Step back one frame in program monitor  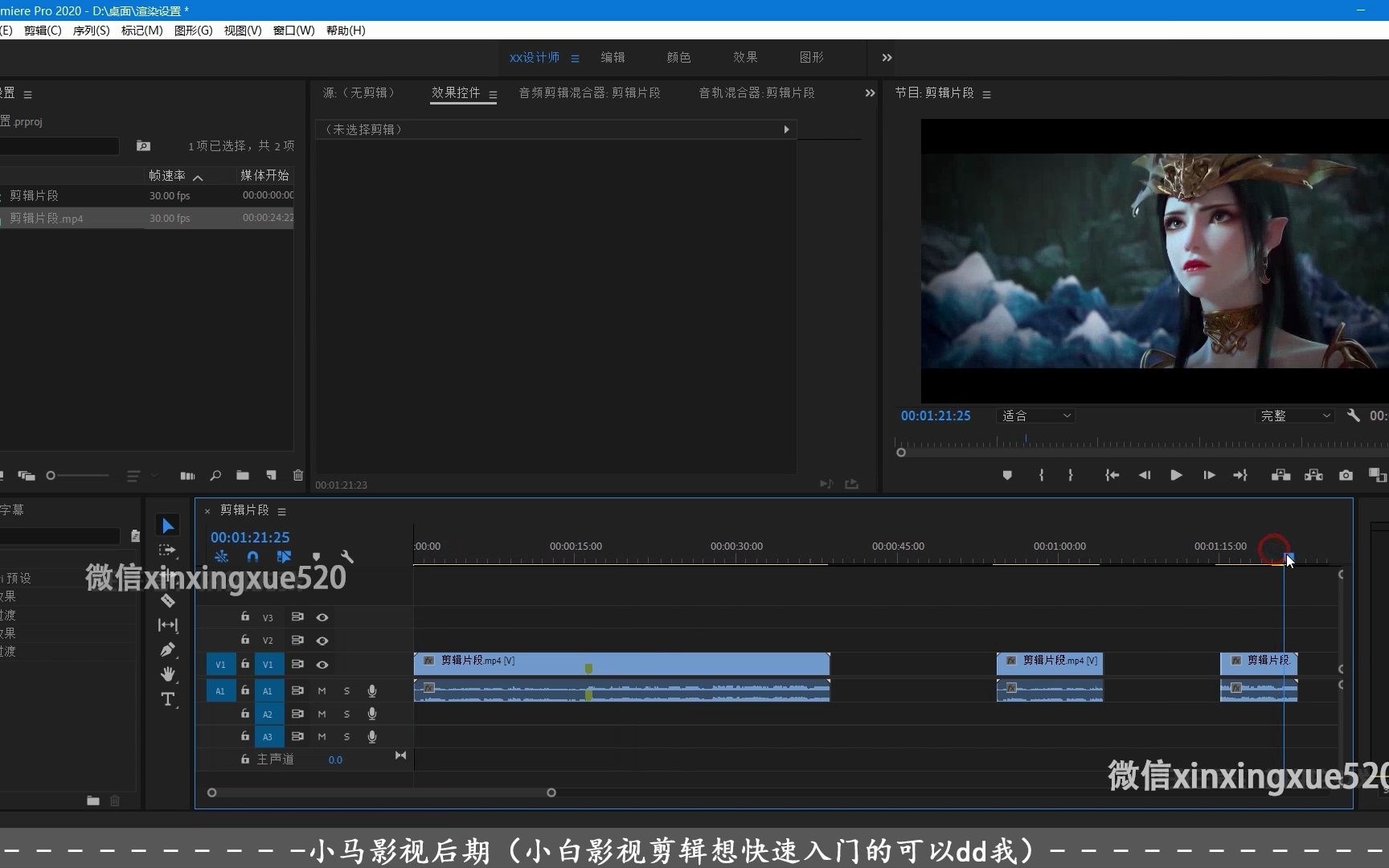(x=1145, y=475)
